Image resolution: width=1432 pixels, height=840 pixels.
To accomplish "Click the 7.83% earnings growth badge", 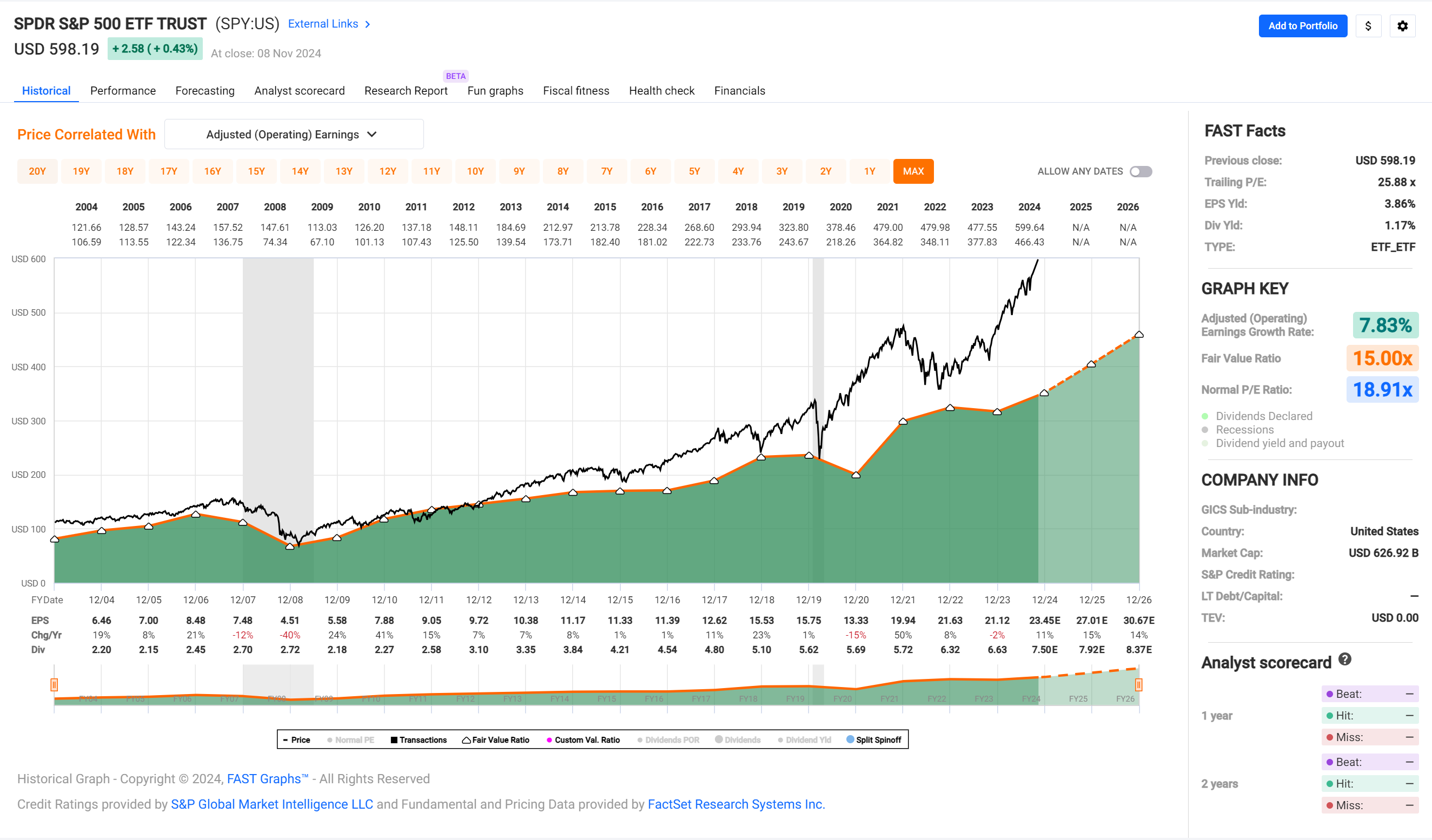I will pos(1385,325).
